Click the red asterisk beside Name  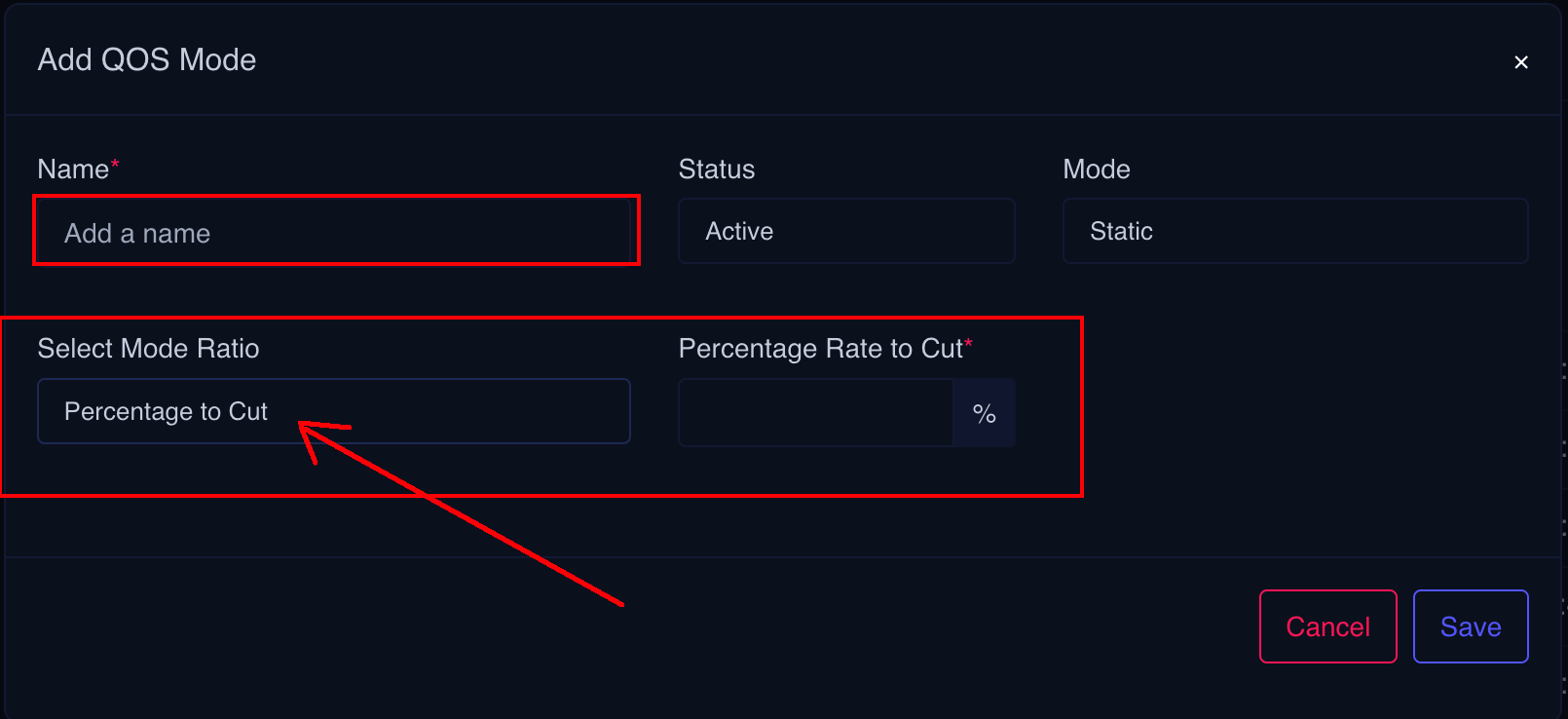point(115,164)
